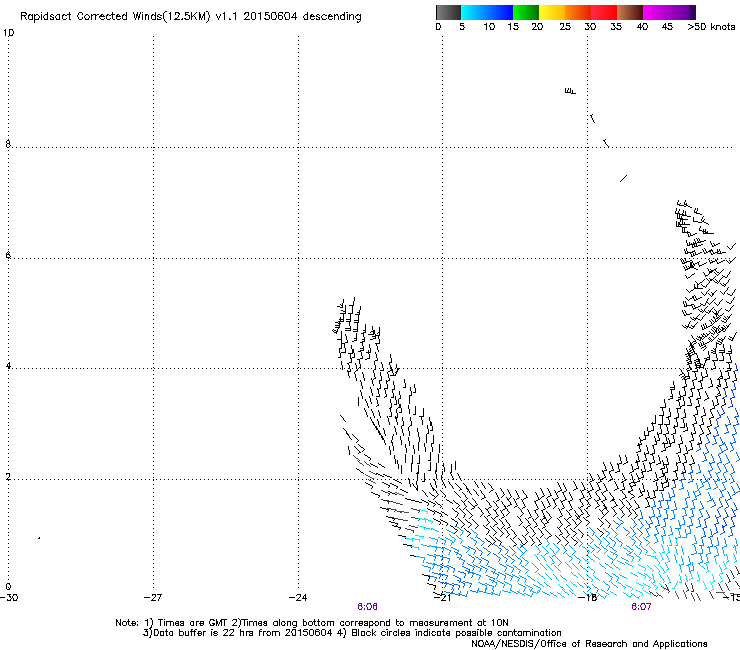Viewport: 740px width, 650px height.
Task: Click the latitude axis label '2'
Action: click(8, 477)
